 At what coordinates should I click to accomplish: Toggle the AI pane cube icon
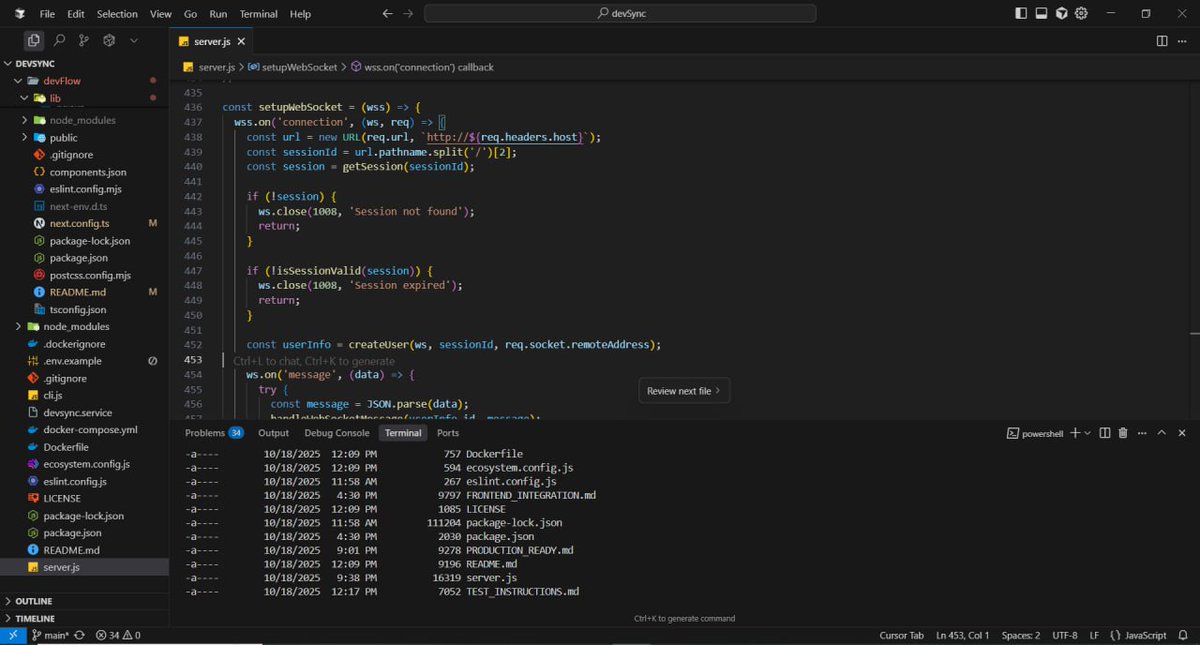[x=1062, y=14]
